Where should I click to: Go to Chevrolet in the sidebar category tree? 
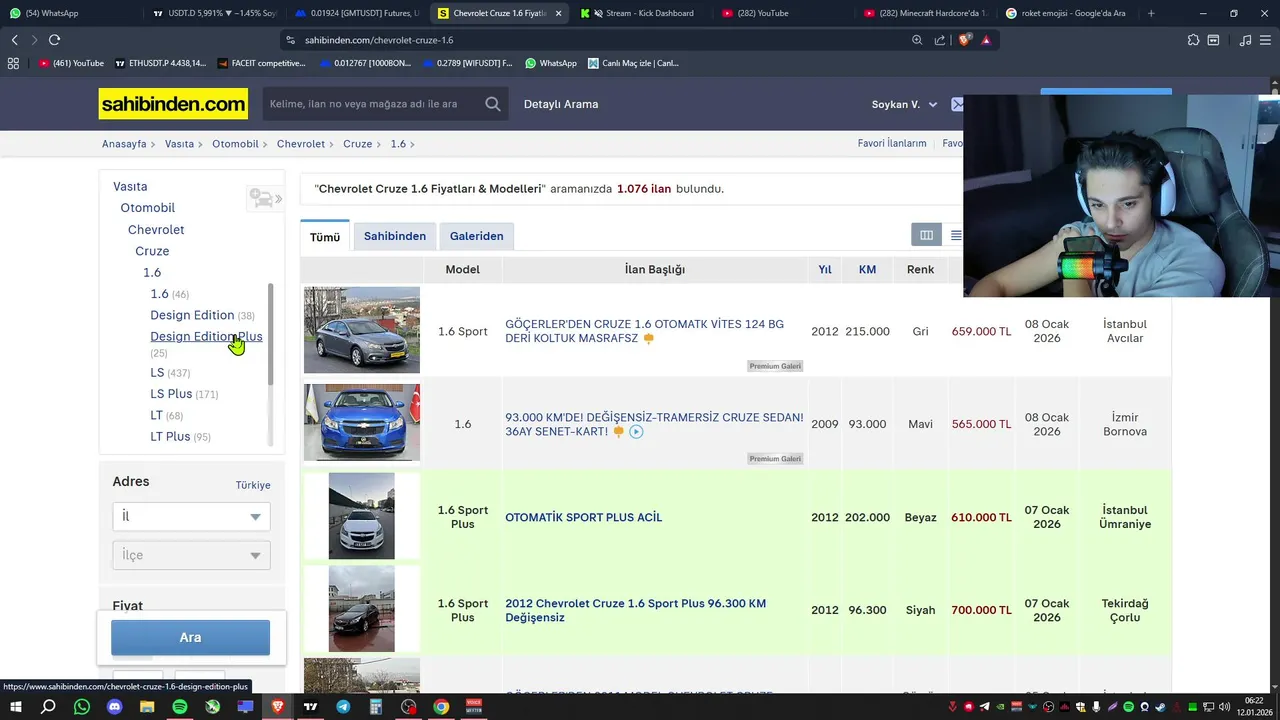tap(156, 230)
